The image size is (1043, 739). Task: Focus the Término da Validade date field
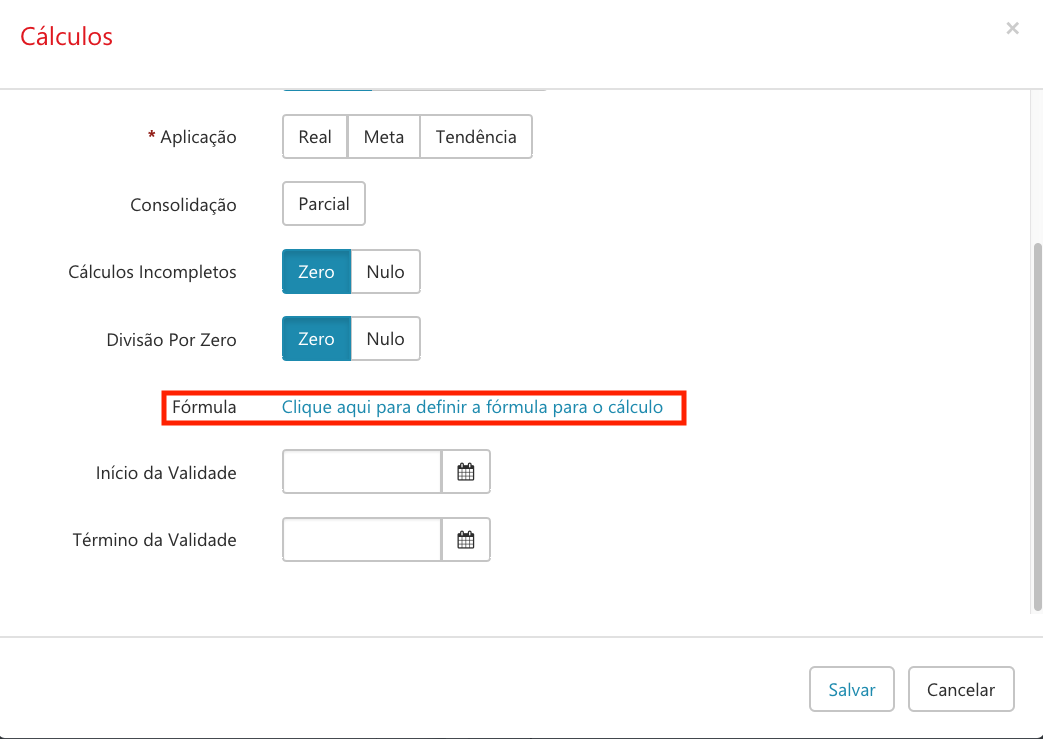[x=362, y=540]
